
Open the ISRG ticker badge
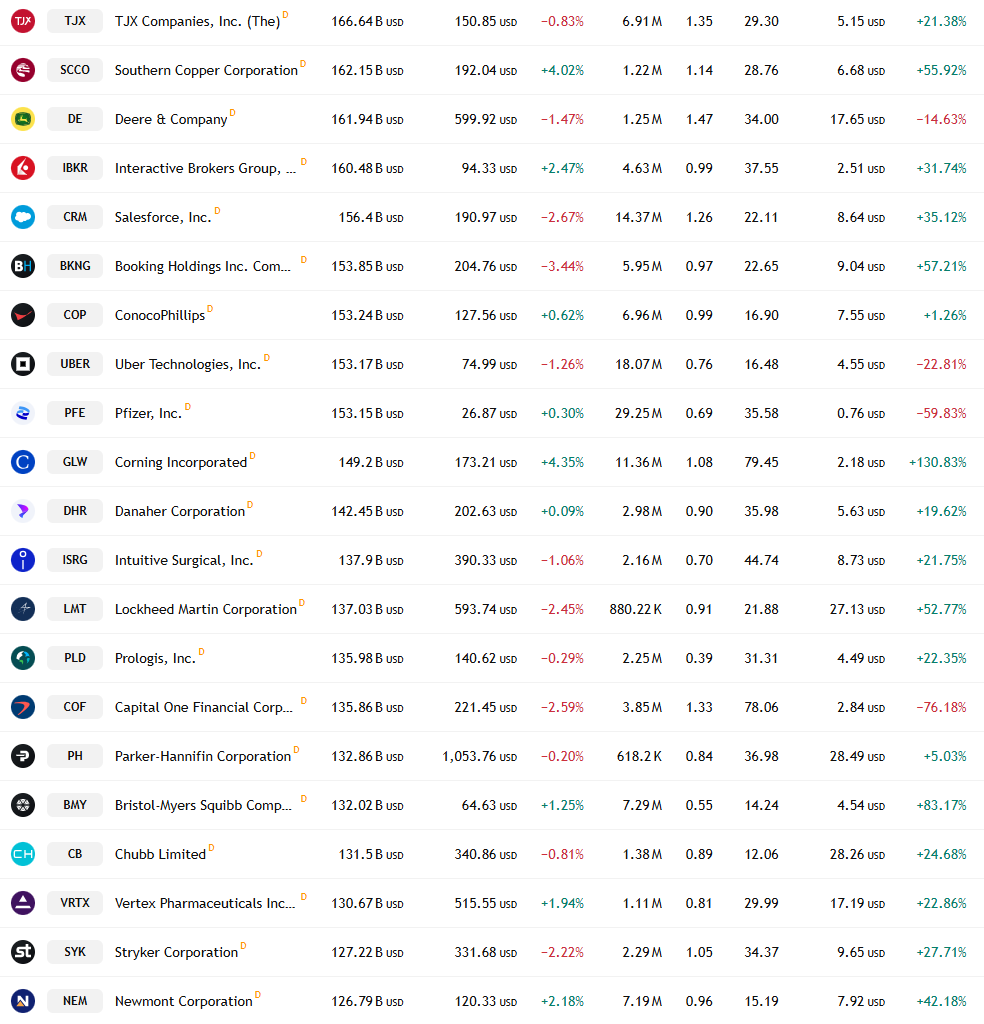pyautogui.click(x=75, y=560)
